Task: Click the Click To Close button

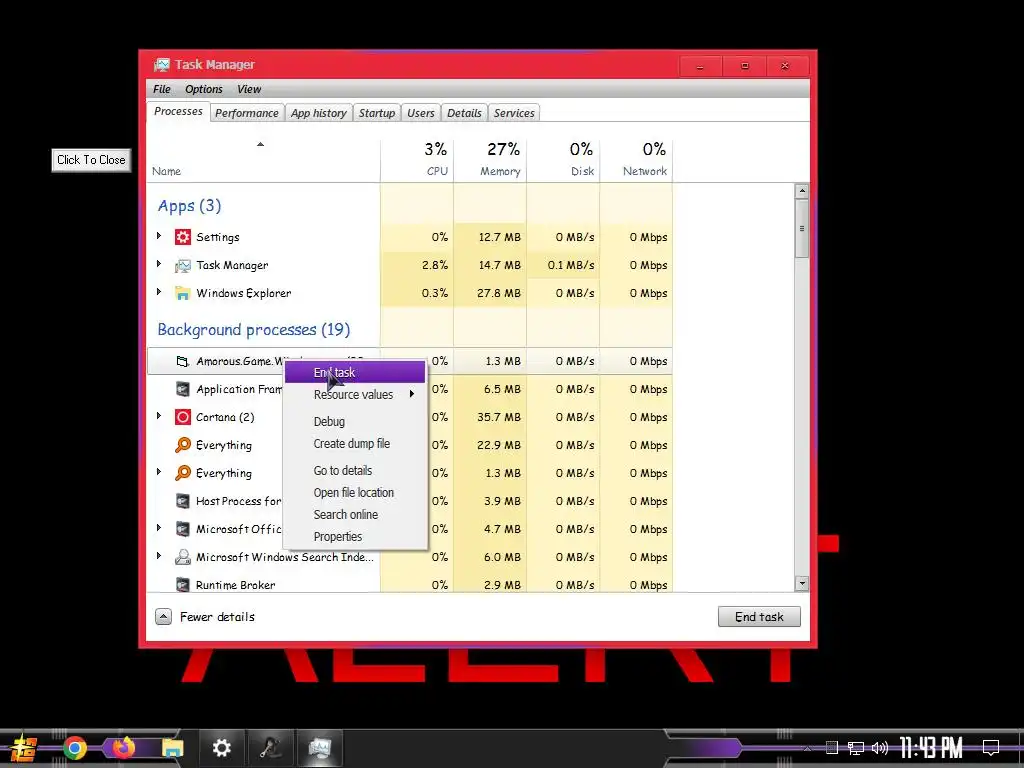Action: (x=91, y=160)
